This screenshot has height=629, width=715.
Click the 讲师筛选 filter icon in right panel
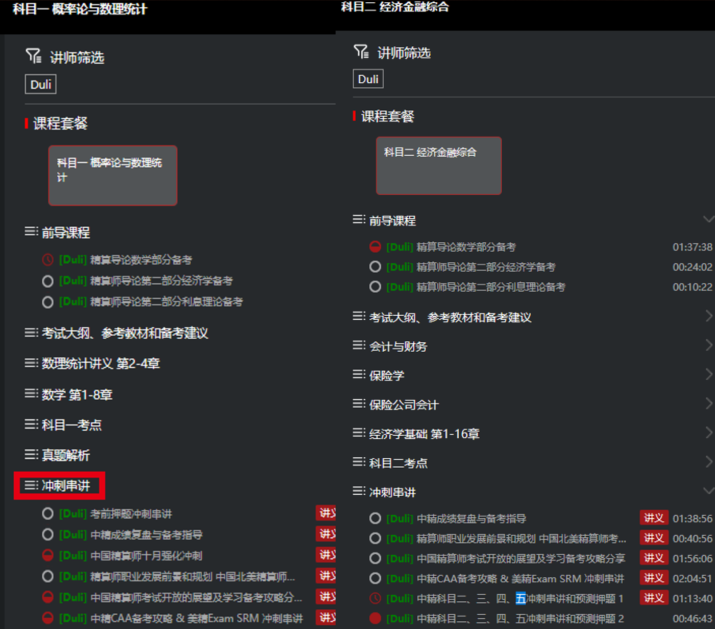[362, 51]
